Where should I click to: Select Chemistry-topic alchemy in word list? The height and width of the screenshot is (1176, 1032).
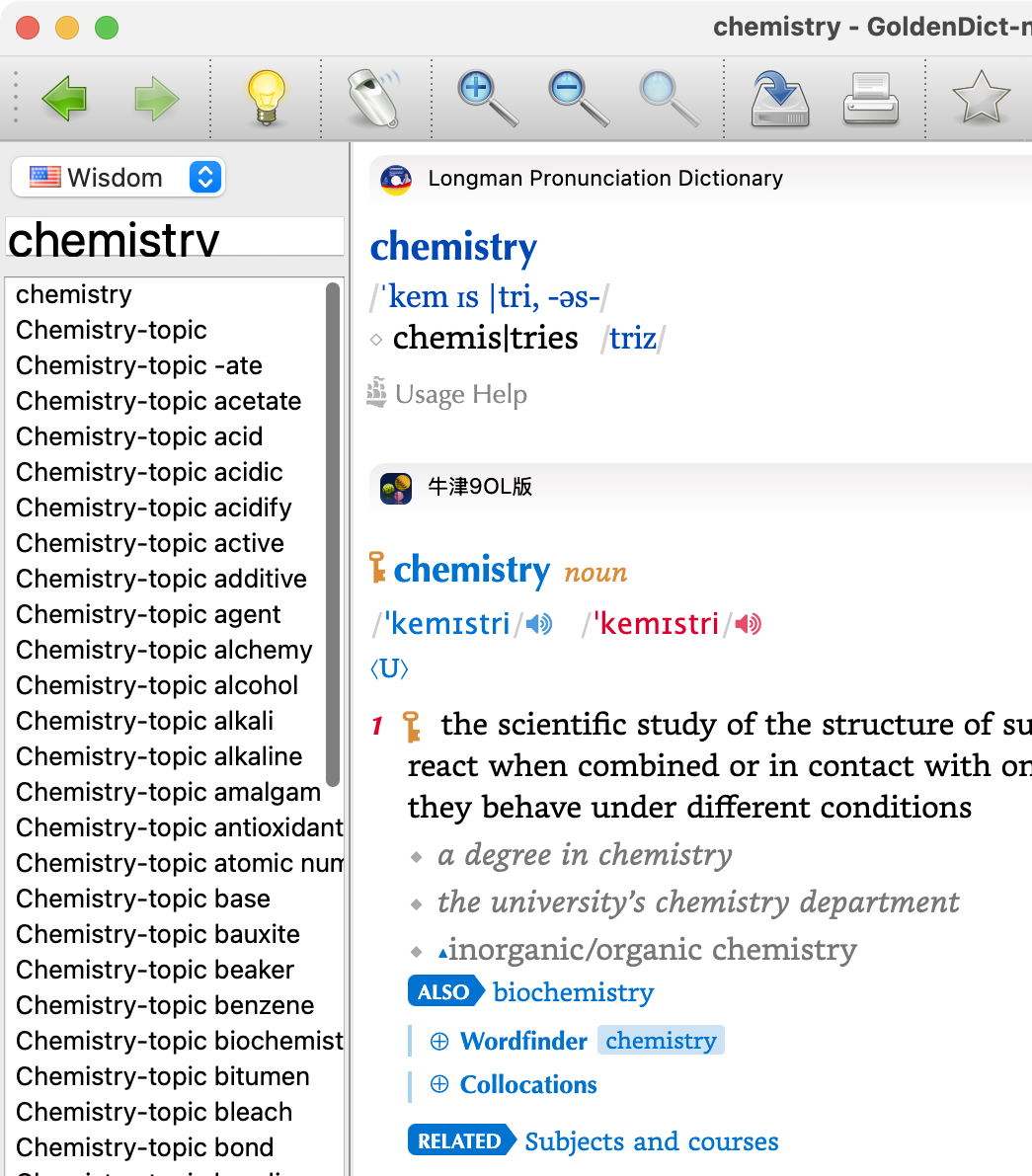coord(164,650)
